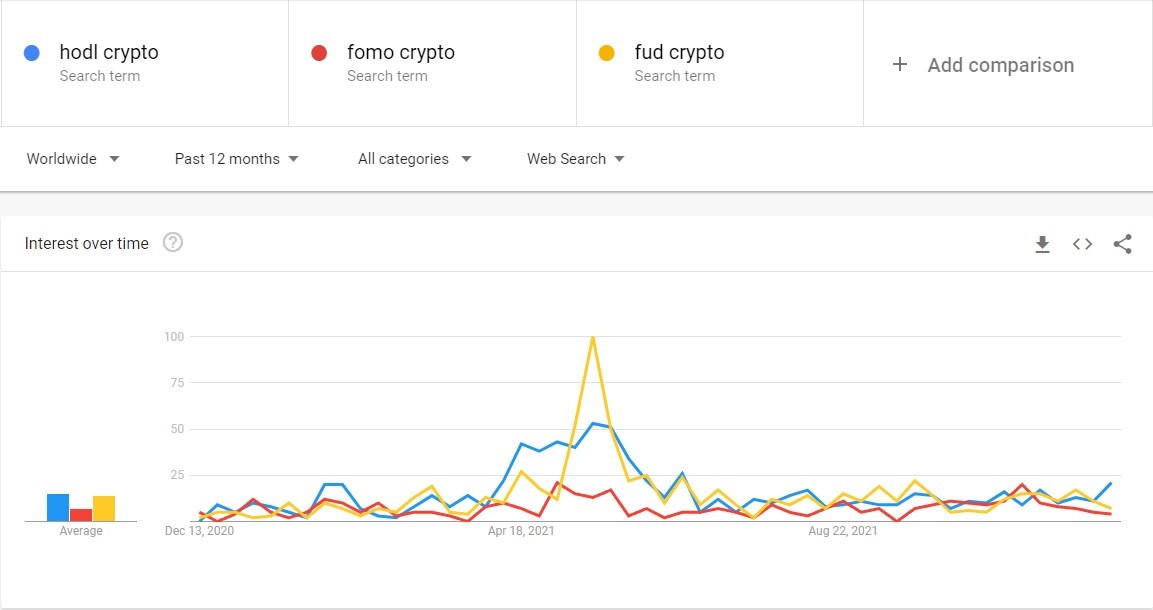The height and width of the screenshot is (610, 1153).
Task: Click the Average label under the bars
Action: coord(79,530)
